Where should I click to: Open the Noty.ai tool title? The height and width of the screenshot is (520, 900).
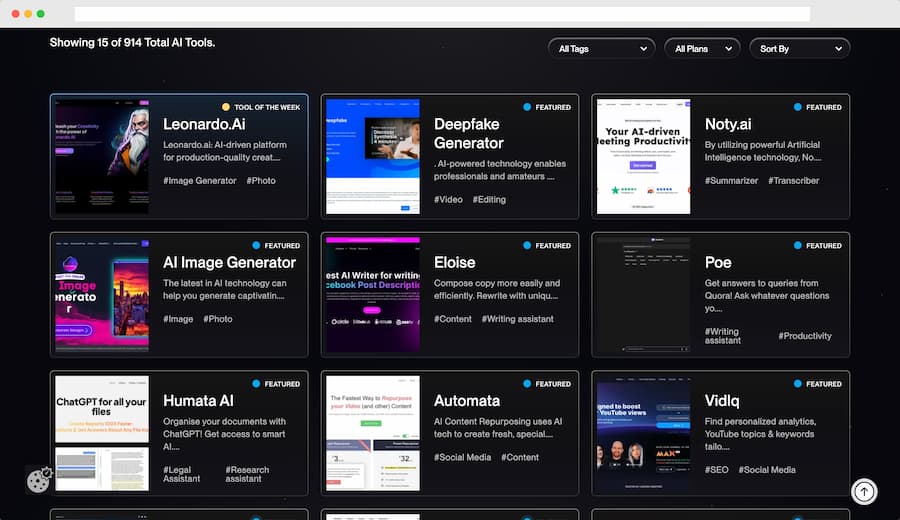728,124
